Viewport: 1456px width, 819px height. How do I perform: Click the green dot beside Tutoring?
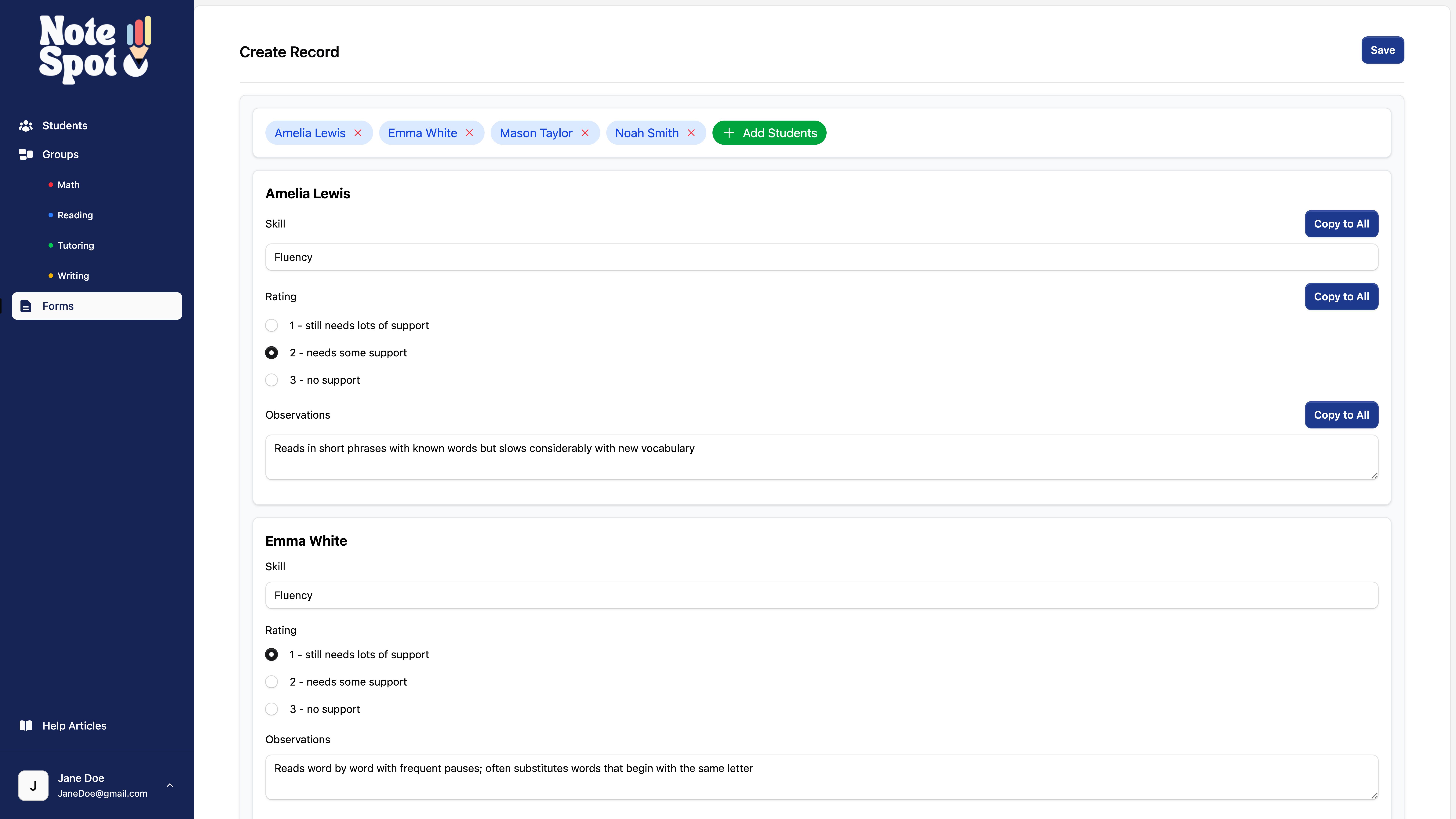51,245
